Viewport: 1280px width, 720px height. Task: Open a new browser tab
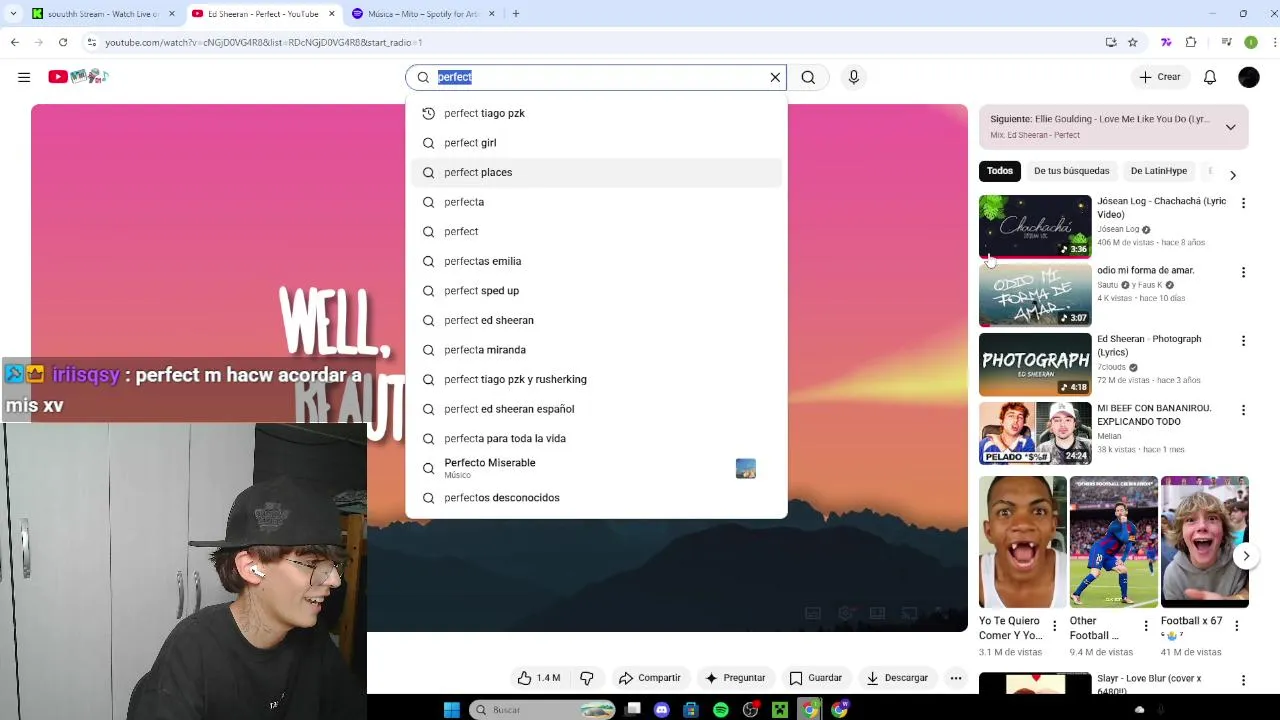click(x=516, y=14)
